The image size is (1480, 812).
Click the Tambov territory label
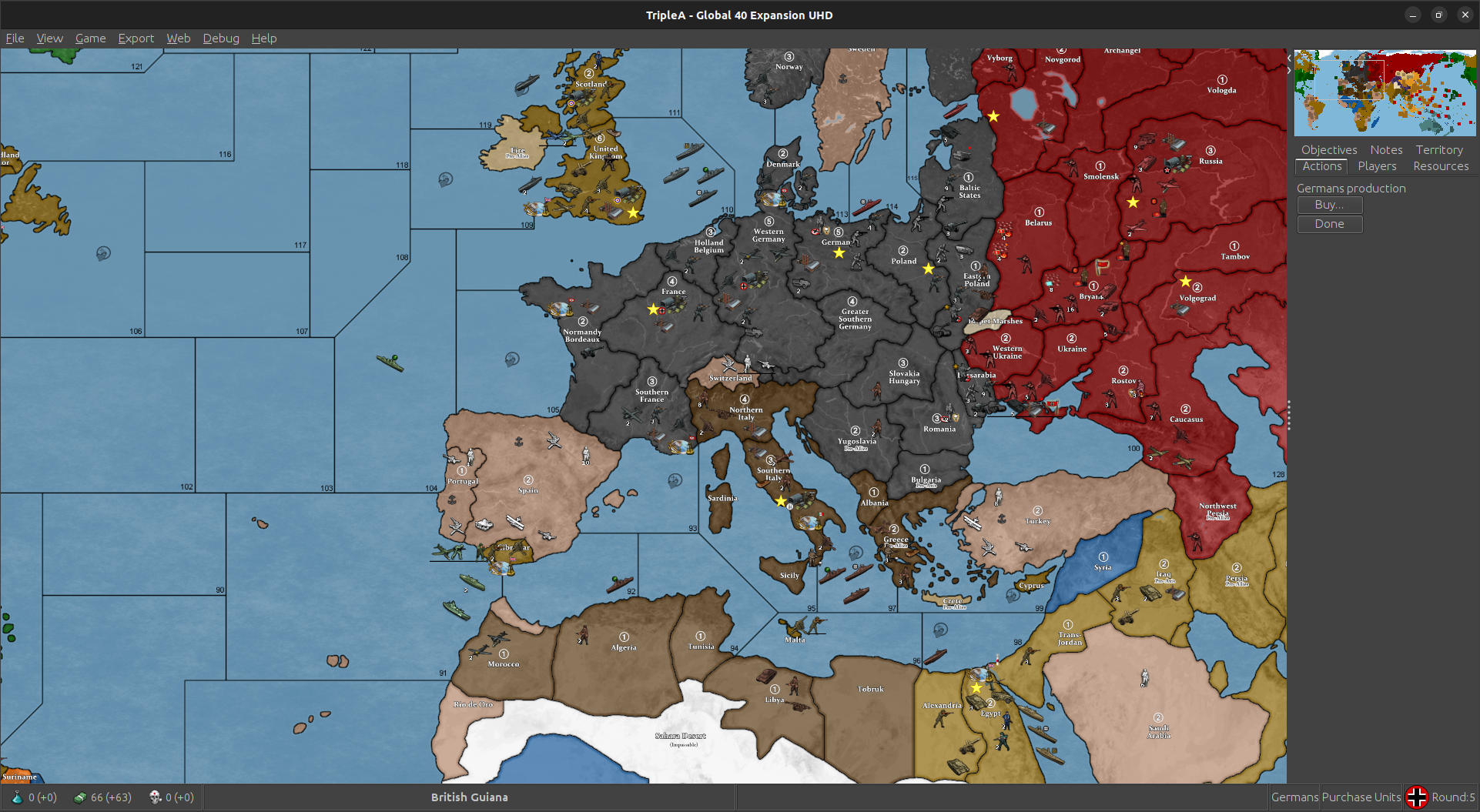(x=1235, y=257)
